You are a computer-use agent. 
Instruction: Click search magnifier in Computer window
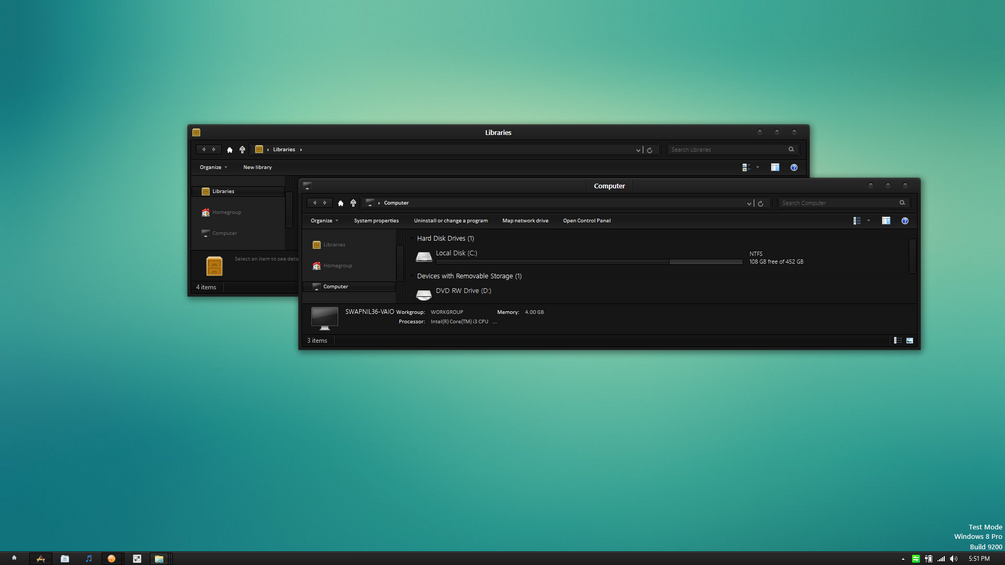pos(902,203)
